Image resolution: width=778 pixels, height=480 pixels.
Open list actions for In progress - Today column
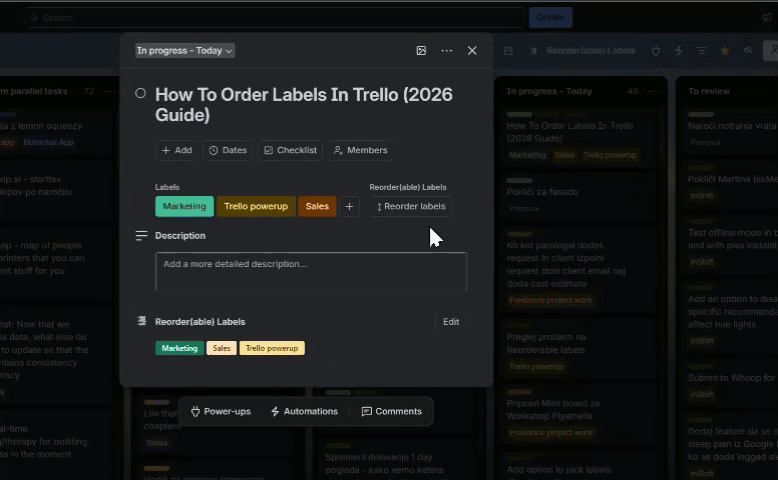[x=652, y=91]
